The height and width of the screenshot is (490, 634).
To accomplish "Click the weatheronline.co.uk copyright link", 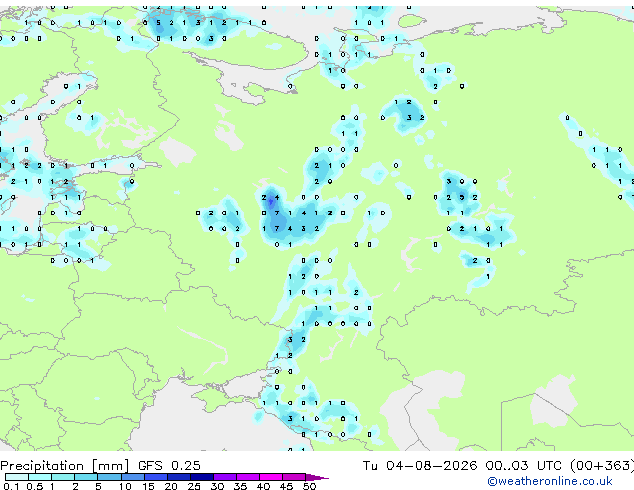I will coord(550,481).
